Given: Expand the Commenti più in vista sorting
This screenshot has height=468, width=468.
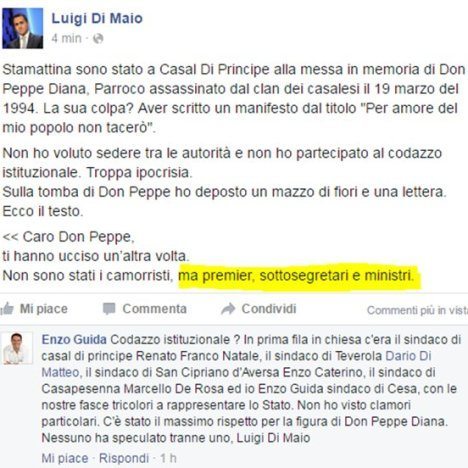Looking at the screenshot, I should pos(417,310).
